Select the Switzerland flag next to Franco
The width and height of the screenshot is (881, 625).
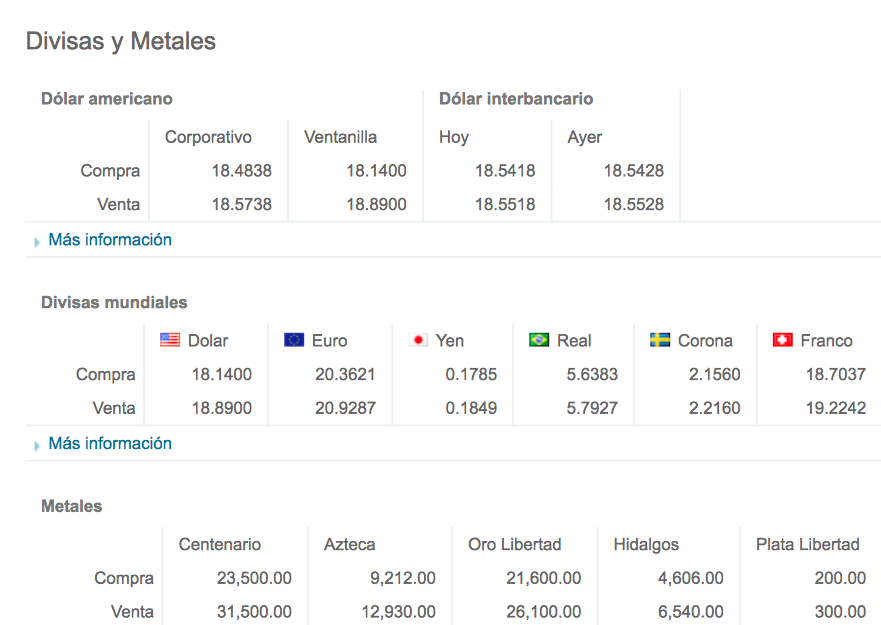(x=782, y=340)
